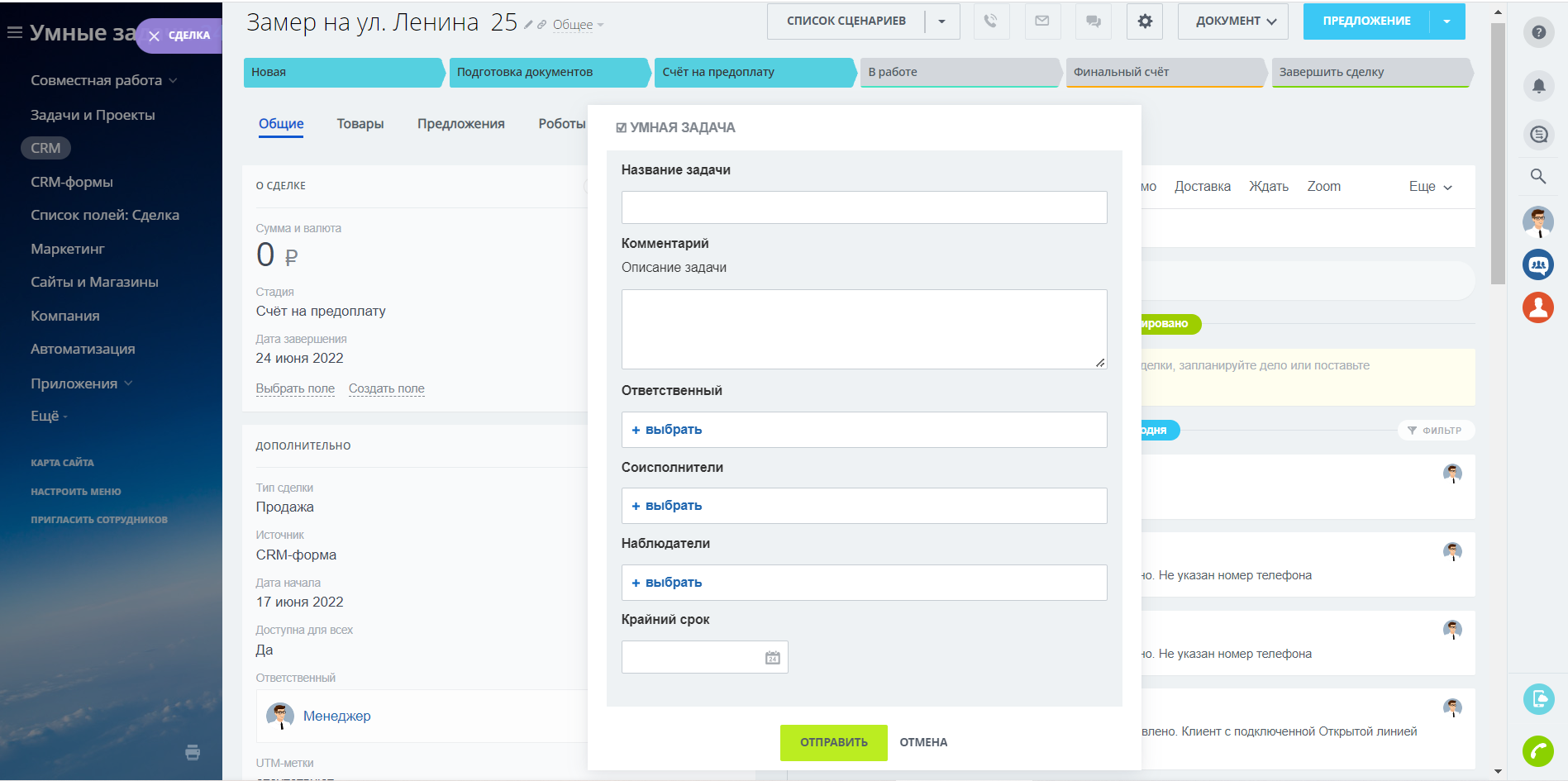Open the messenger chat icon in the right sidebar

coord(1538,134)
